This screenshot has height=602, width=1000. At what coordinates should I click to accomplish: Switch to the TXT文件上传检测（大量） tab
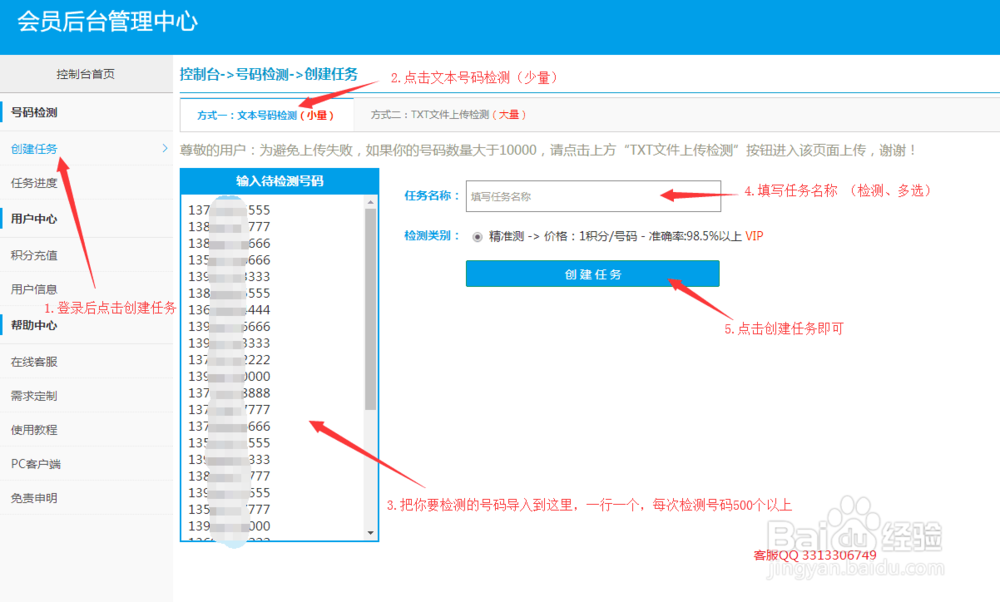(447, 115)
